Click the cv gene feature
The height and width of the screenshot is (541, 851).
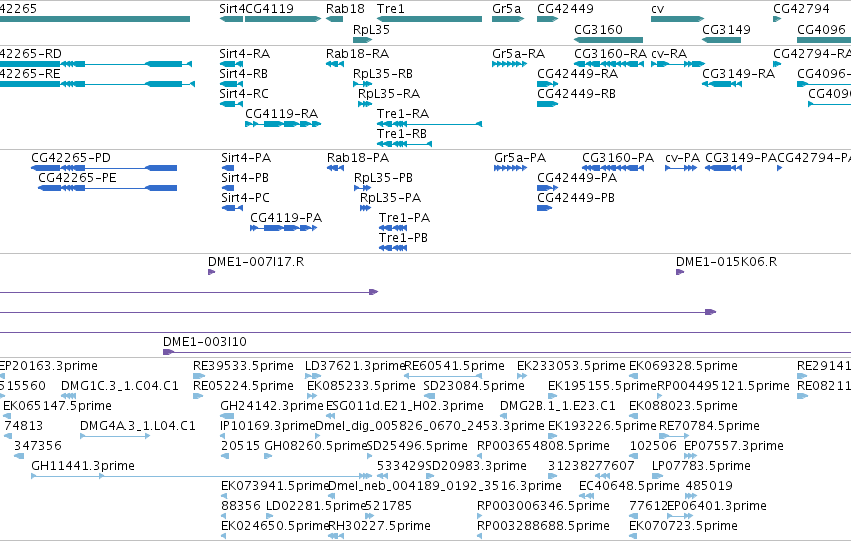(677, 19)
